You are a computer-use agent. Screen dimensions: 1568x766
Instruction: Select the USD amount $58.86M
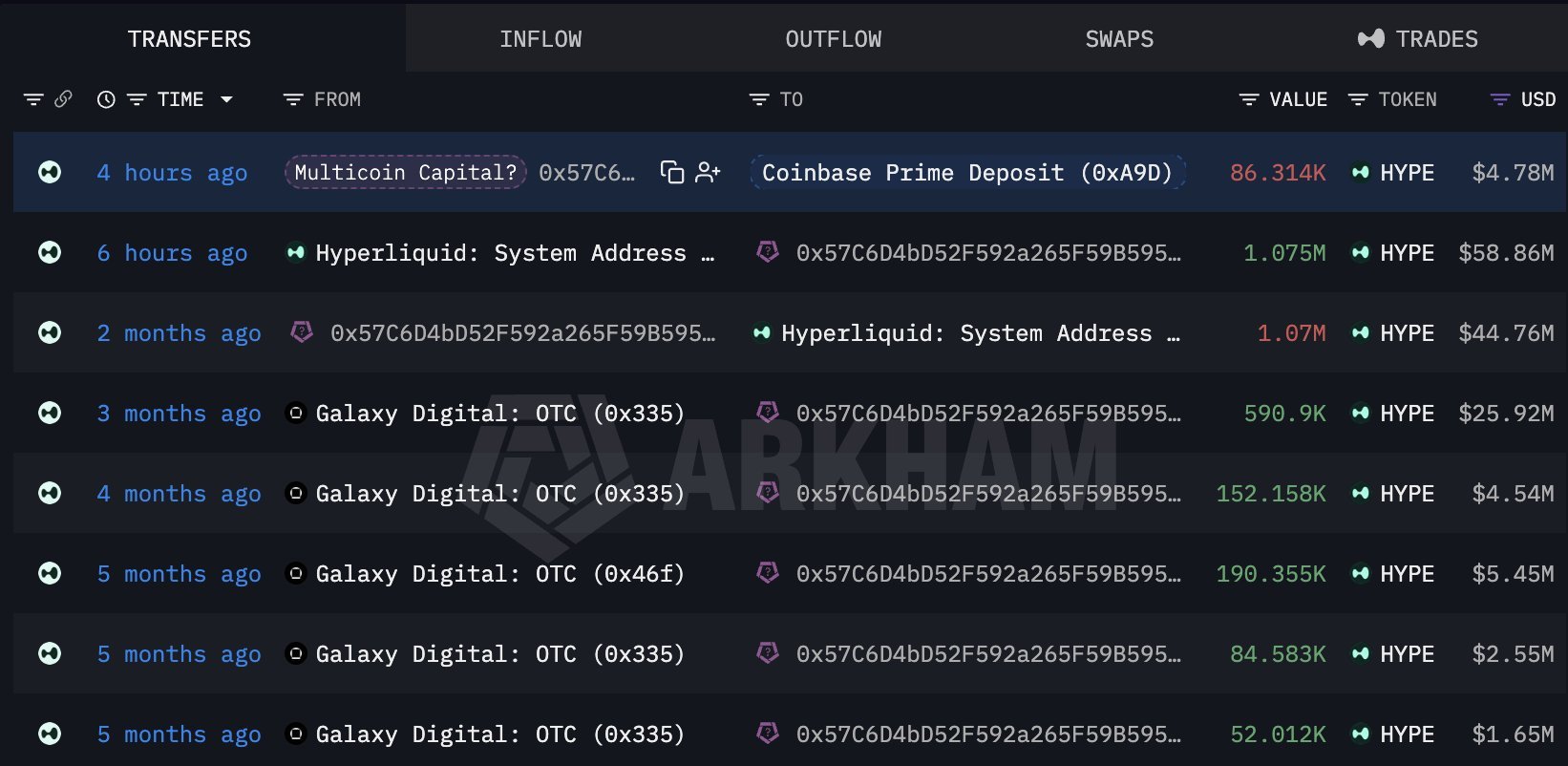pos(1506,253)
